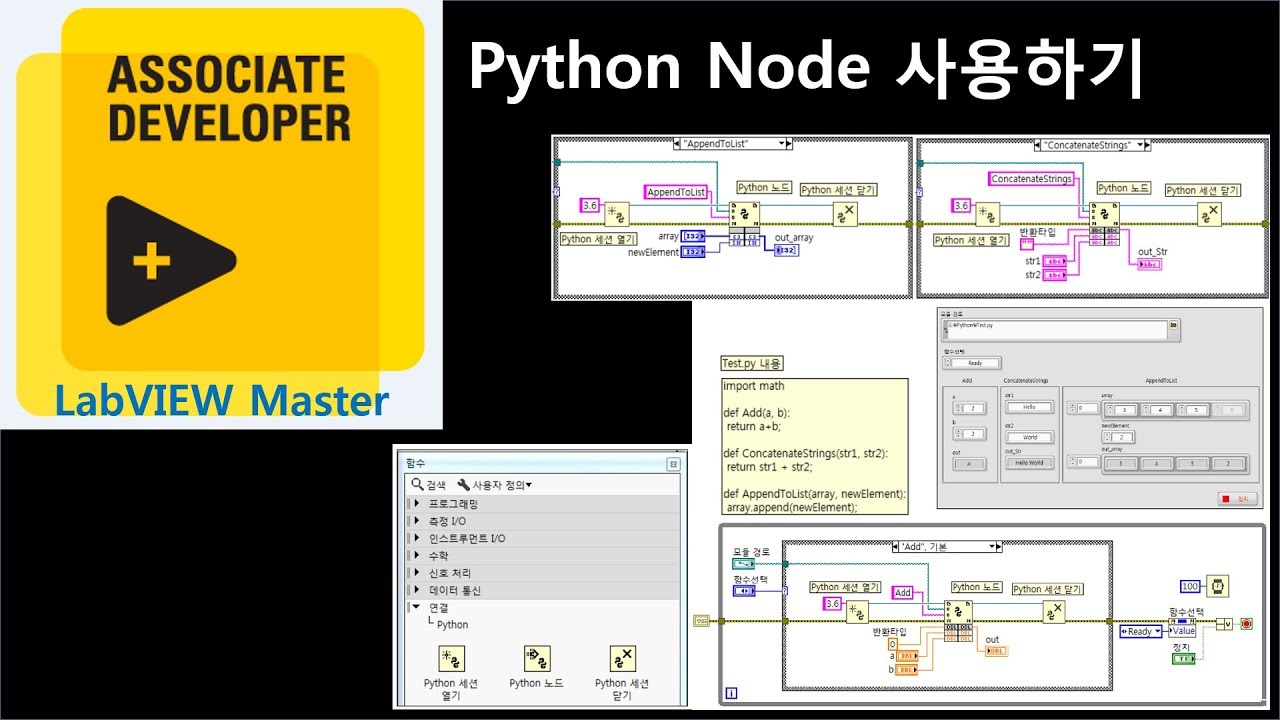The image size is (1280, 720).
Task: Open the 함수선택 Ready ring on front panel
Action: 974,363
